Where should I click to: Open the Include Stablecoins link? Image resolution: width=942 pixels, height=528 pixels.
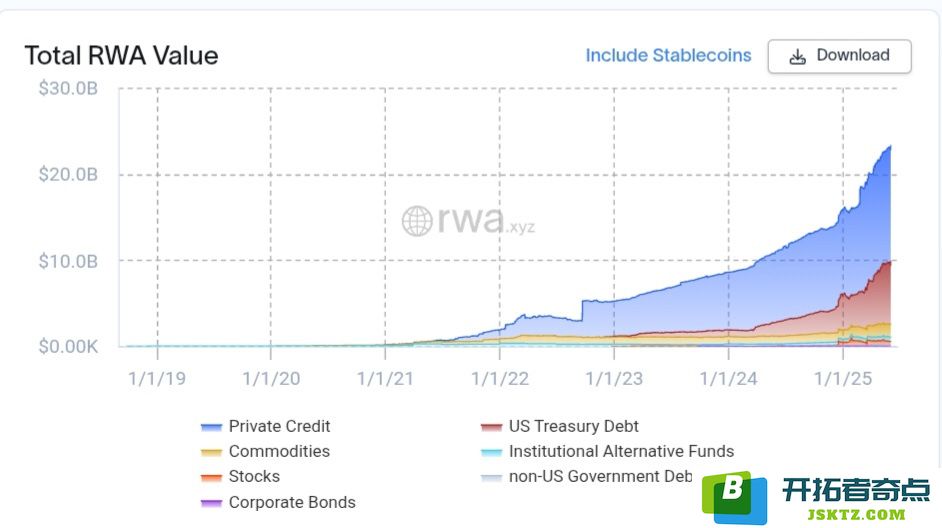coord(668,55)
